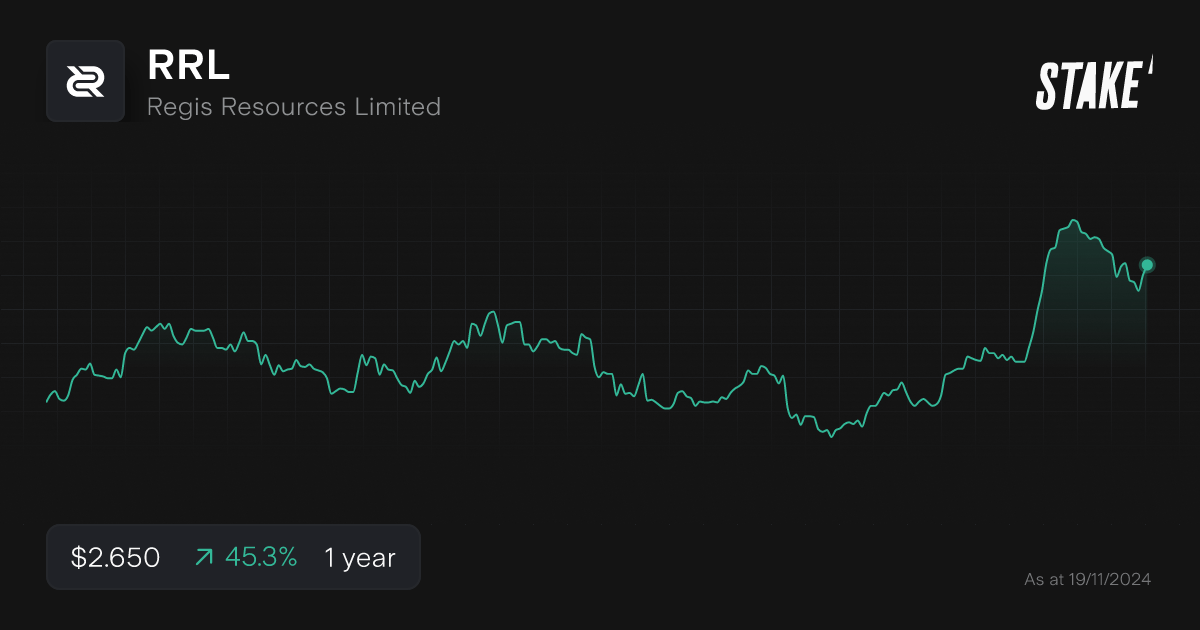Click the chart's highest peak near the right
The height and width of the screenshot is (630, 1200).
[x=1073, y=220]
